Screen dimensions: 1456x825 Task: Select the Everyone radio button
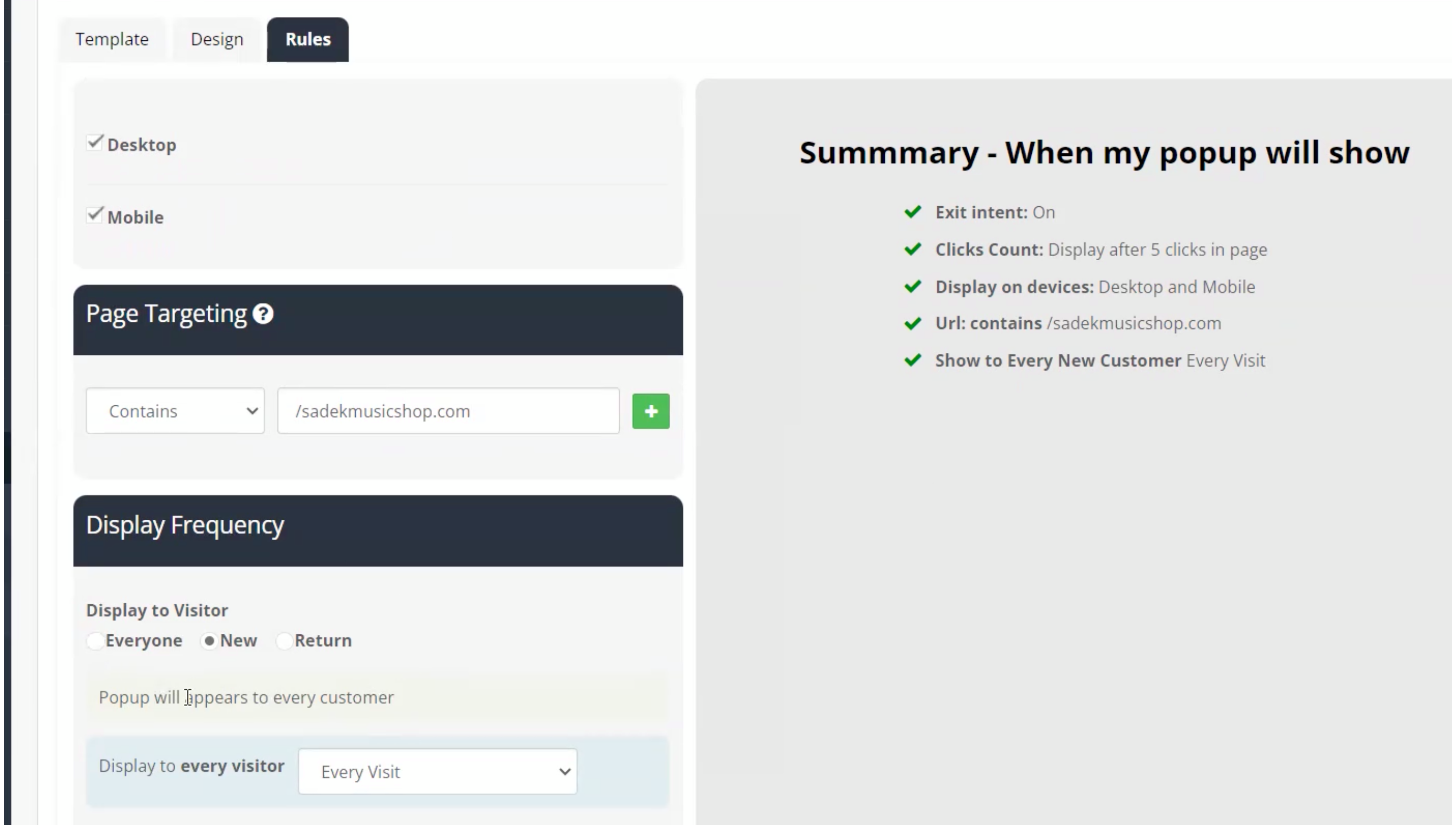[x=95, y=642]
